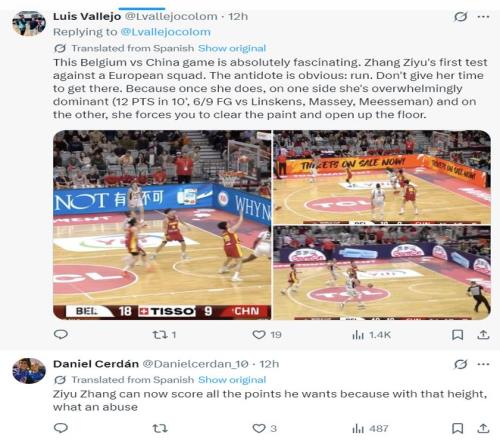Screen dimensions: 500x440
Task: Click Grok icon on Daniel Cerdán's tweet
Action: tap(461, 364)
